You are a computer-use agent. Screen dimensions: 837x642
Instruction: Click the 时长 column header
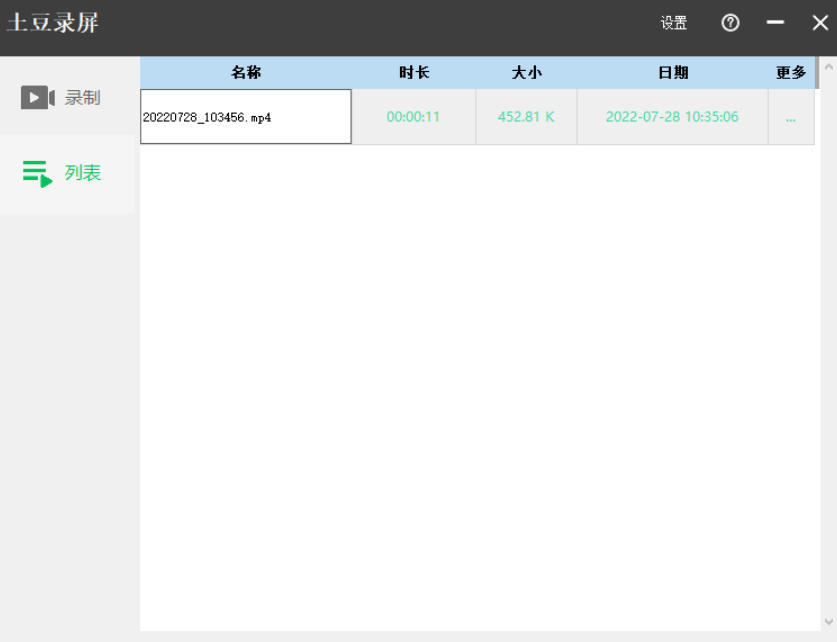[414, 73]
